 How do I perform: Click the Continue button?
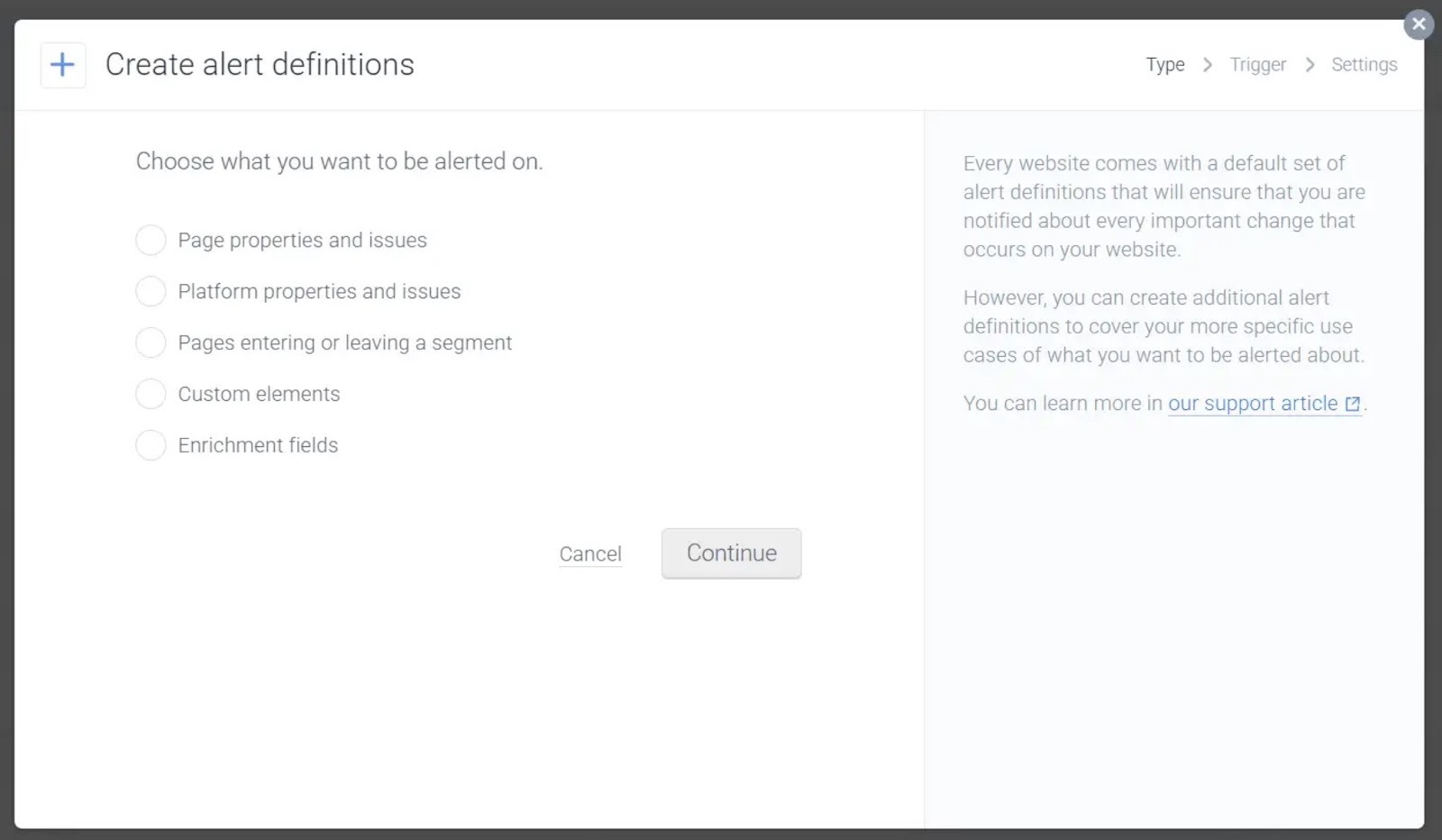731,552
